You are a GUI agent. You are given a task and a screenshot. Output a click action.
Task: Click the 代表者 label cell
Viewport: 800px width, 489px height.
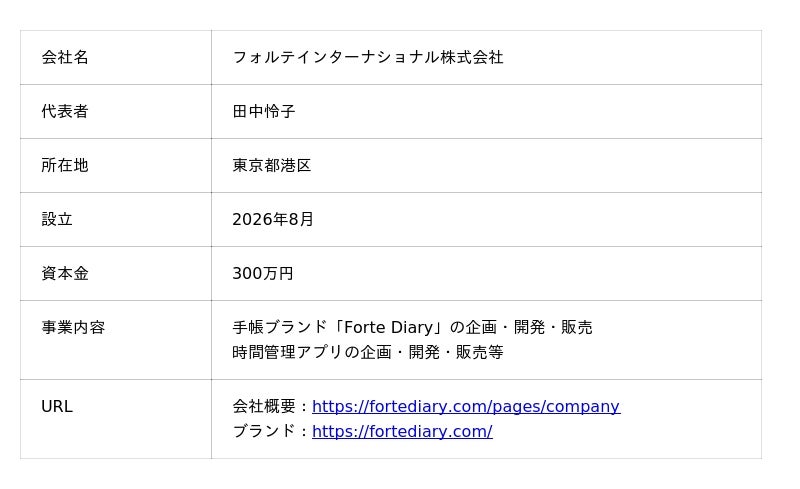(x=116, y=111)
